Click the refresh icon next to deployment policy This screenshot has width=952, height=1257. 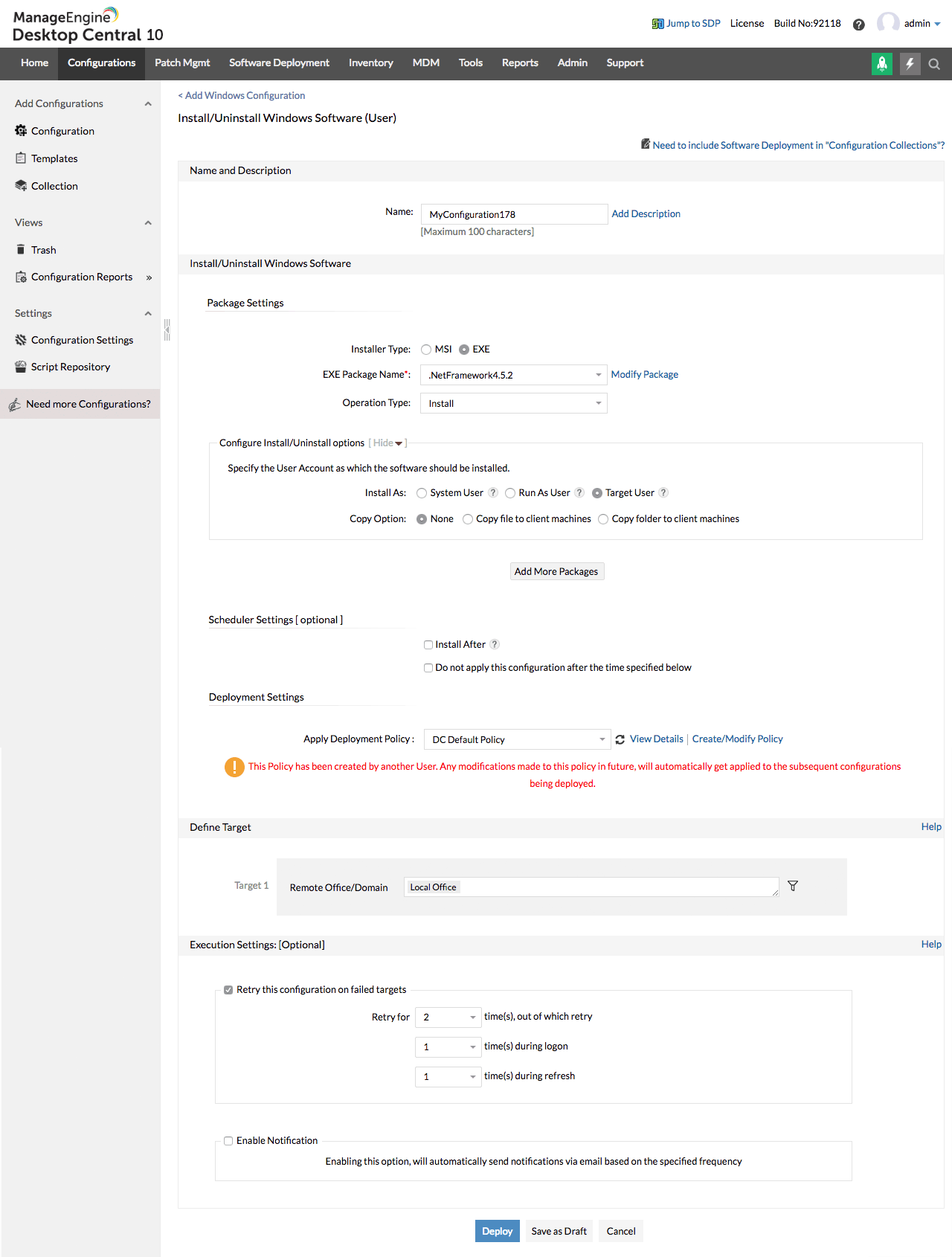(x=620, y=739)
